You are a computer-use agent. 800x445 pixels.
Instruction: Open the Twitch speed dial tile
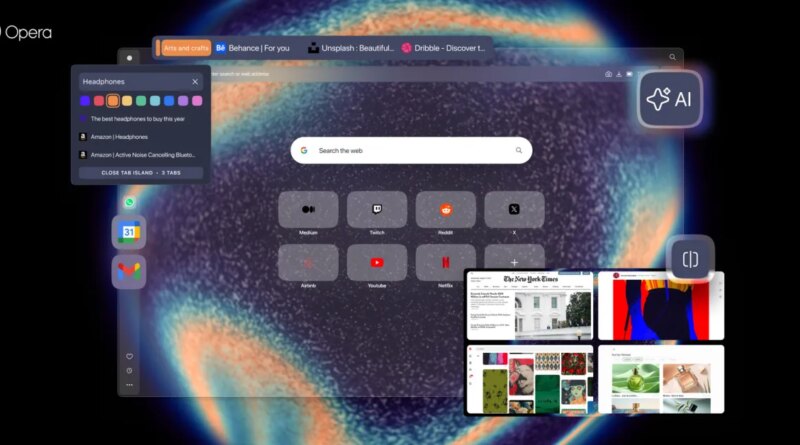coord(377,210)
